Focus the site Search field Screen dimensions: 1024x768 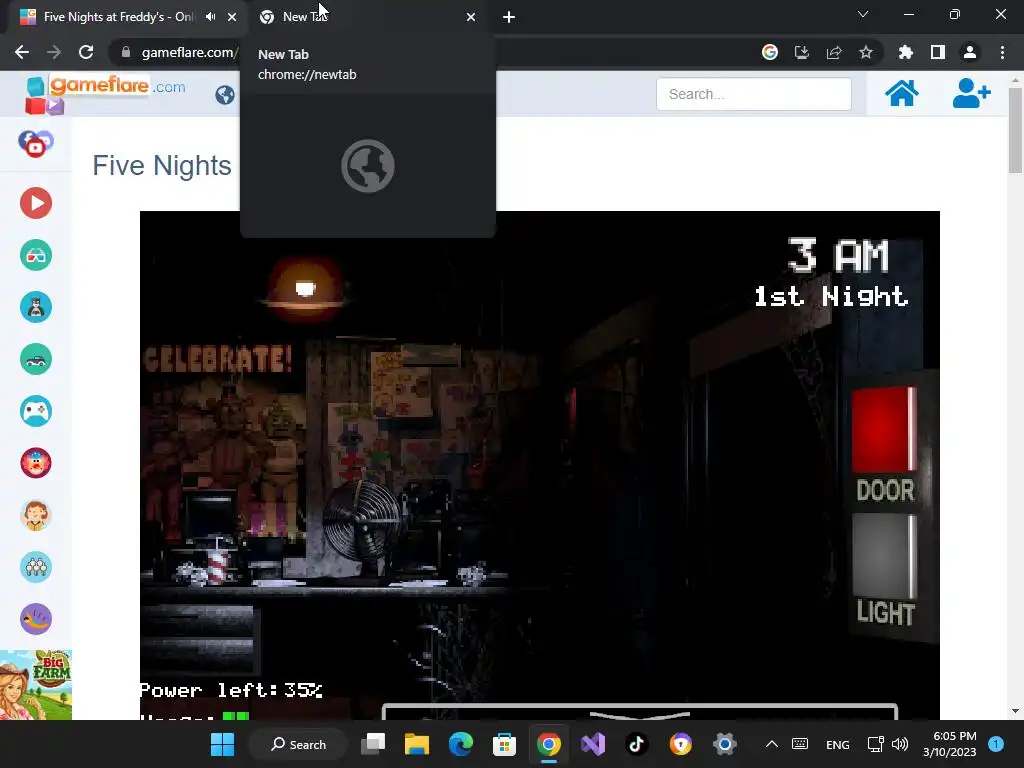pyautogui.click(x=754, y=94)
